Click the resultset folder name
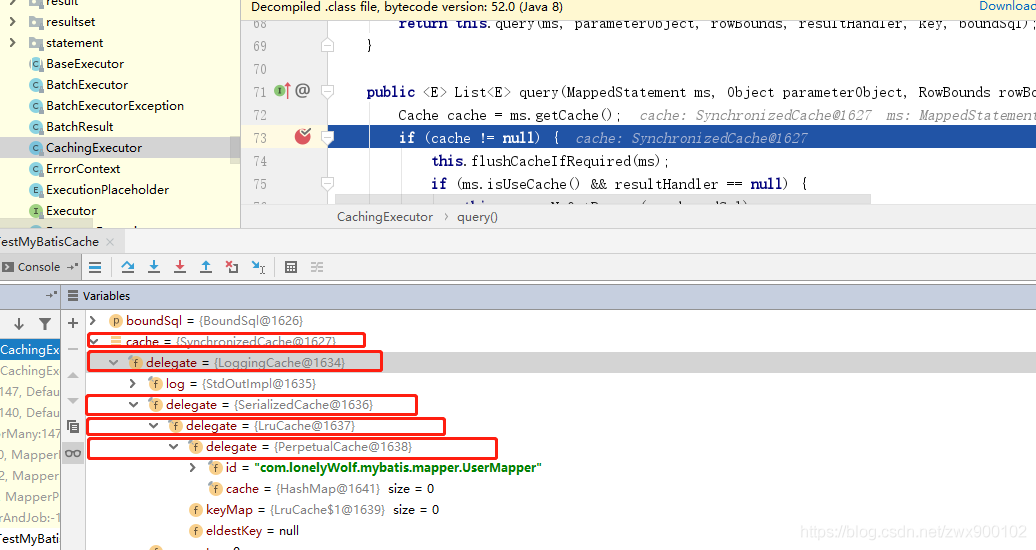This screenshot has width=1036, height=550. point(70,22)
